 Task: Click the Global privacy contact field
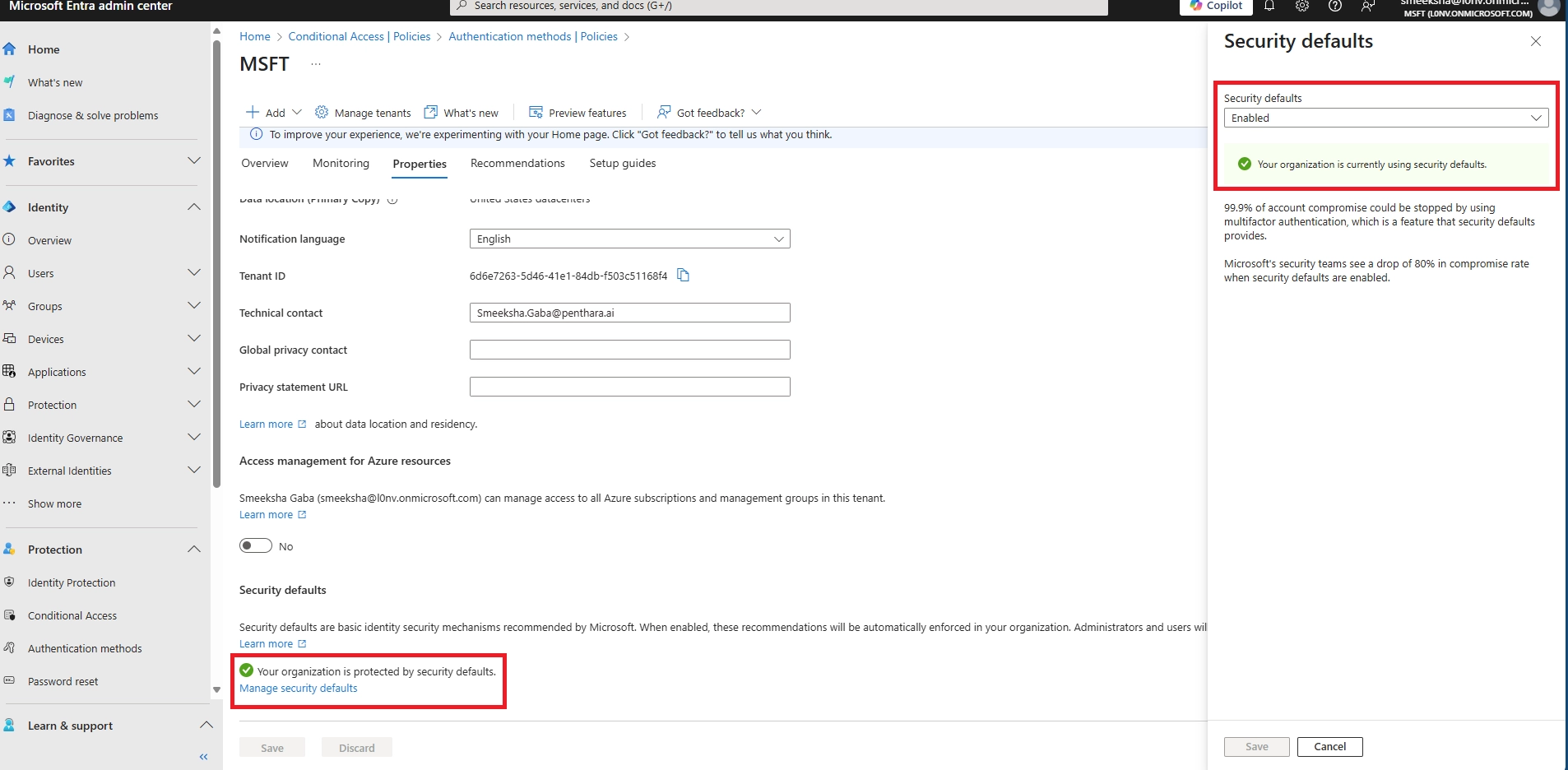[629, 350]
